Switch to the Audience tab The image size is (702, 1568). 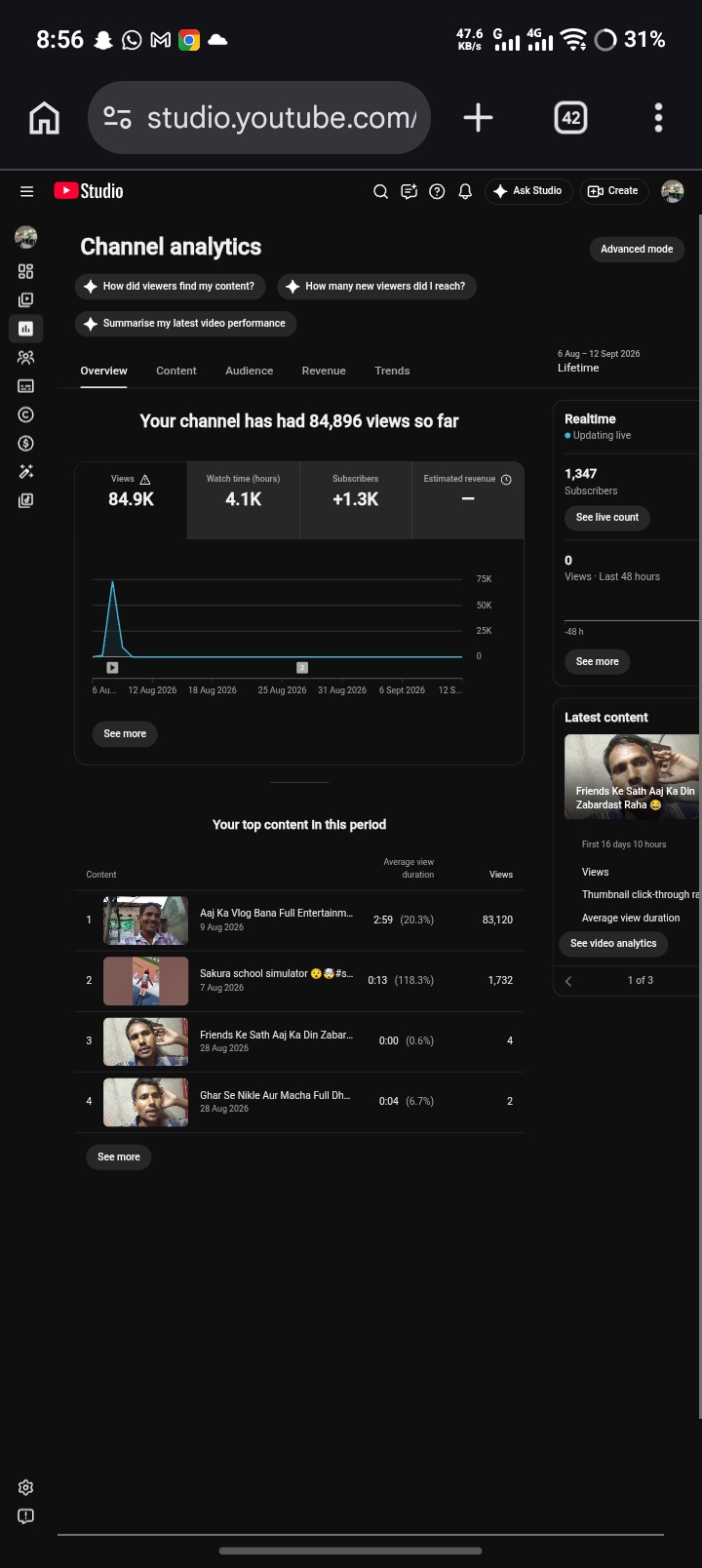(x=250, y=371)
